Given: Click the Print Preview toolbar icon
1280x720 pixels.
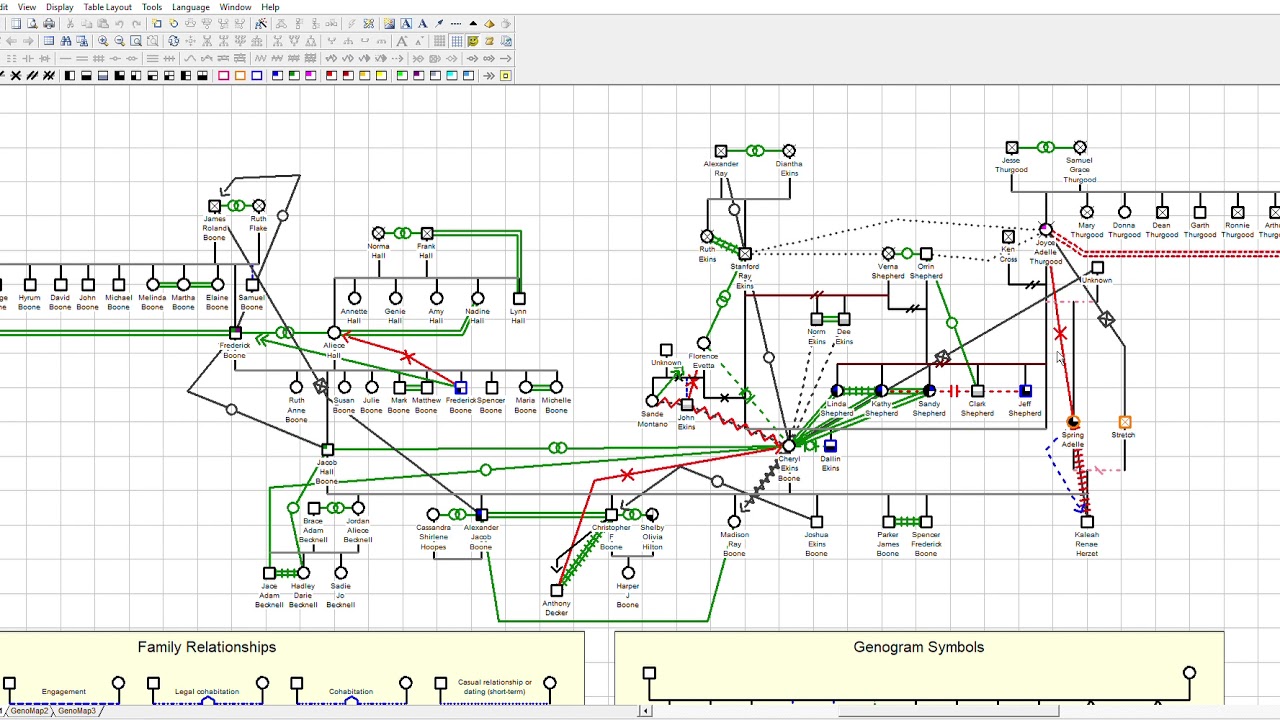Looking at the screenshot, I should tap(32, 23).
